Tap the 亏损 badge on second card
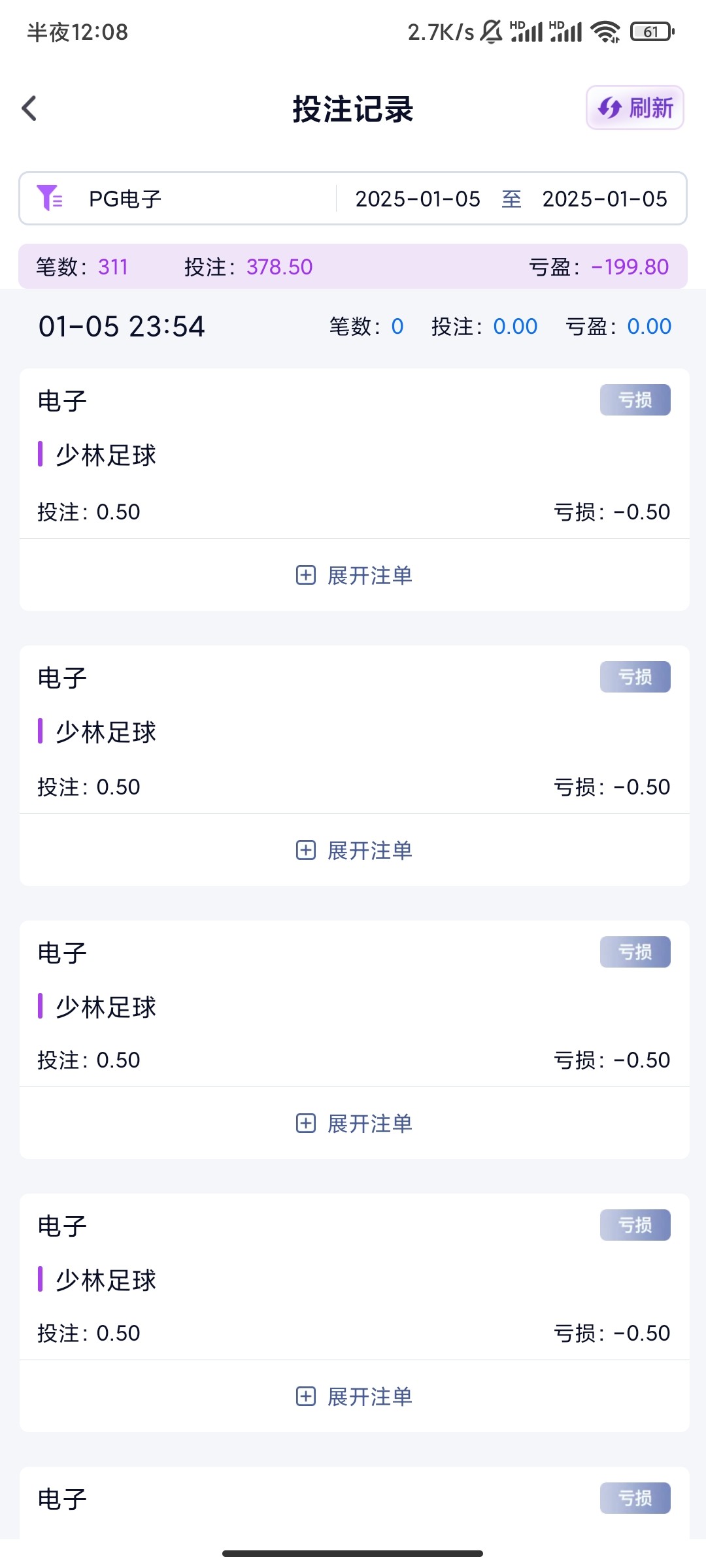The height and width of the screenshot is (1568, 706). [635, 677]
